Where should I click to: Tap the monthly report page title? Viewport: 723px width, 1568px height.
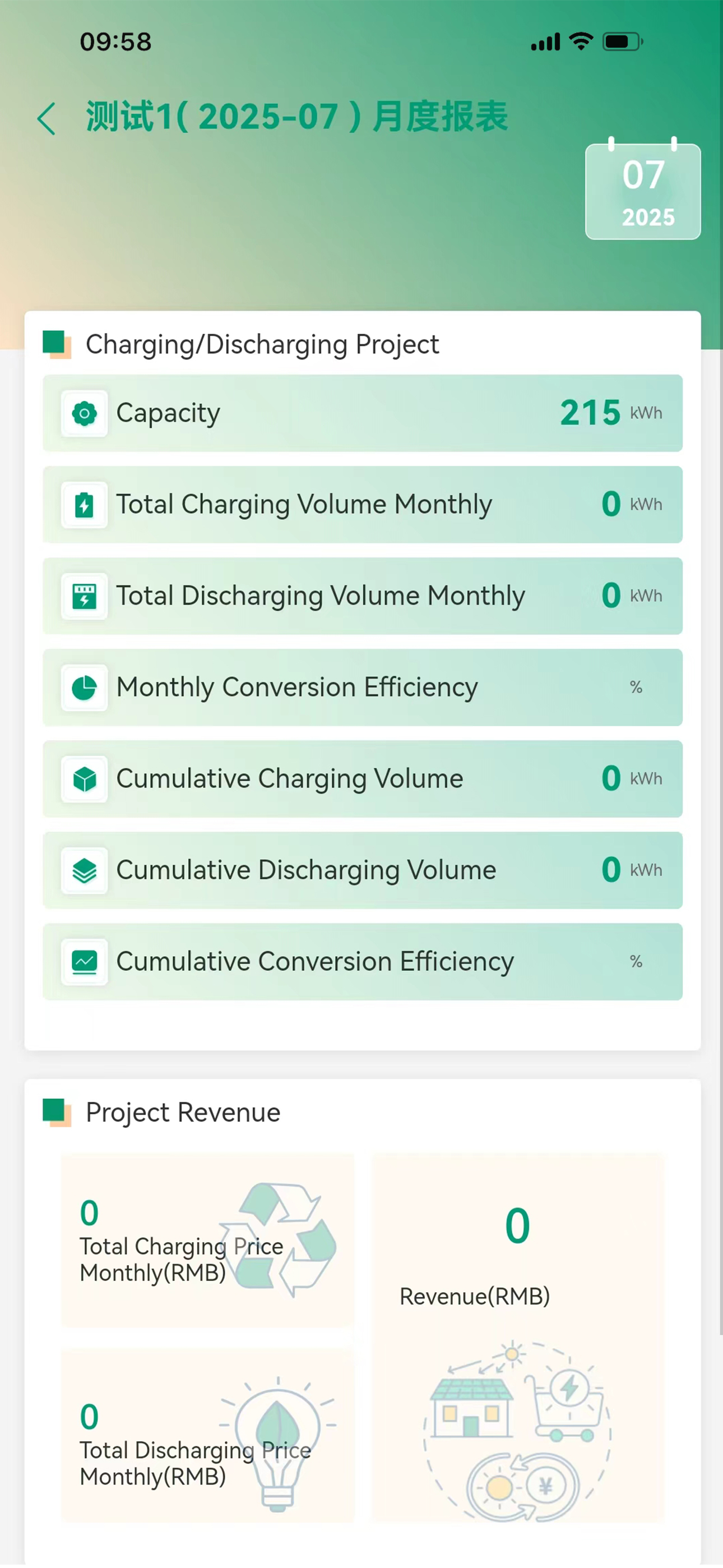coord(296,117)
